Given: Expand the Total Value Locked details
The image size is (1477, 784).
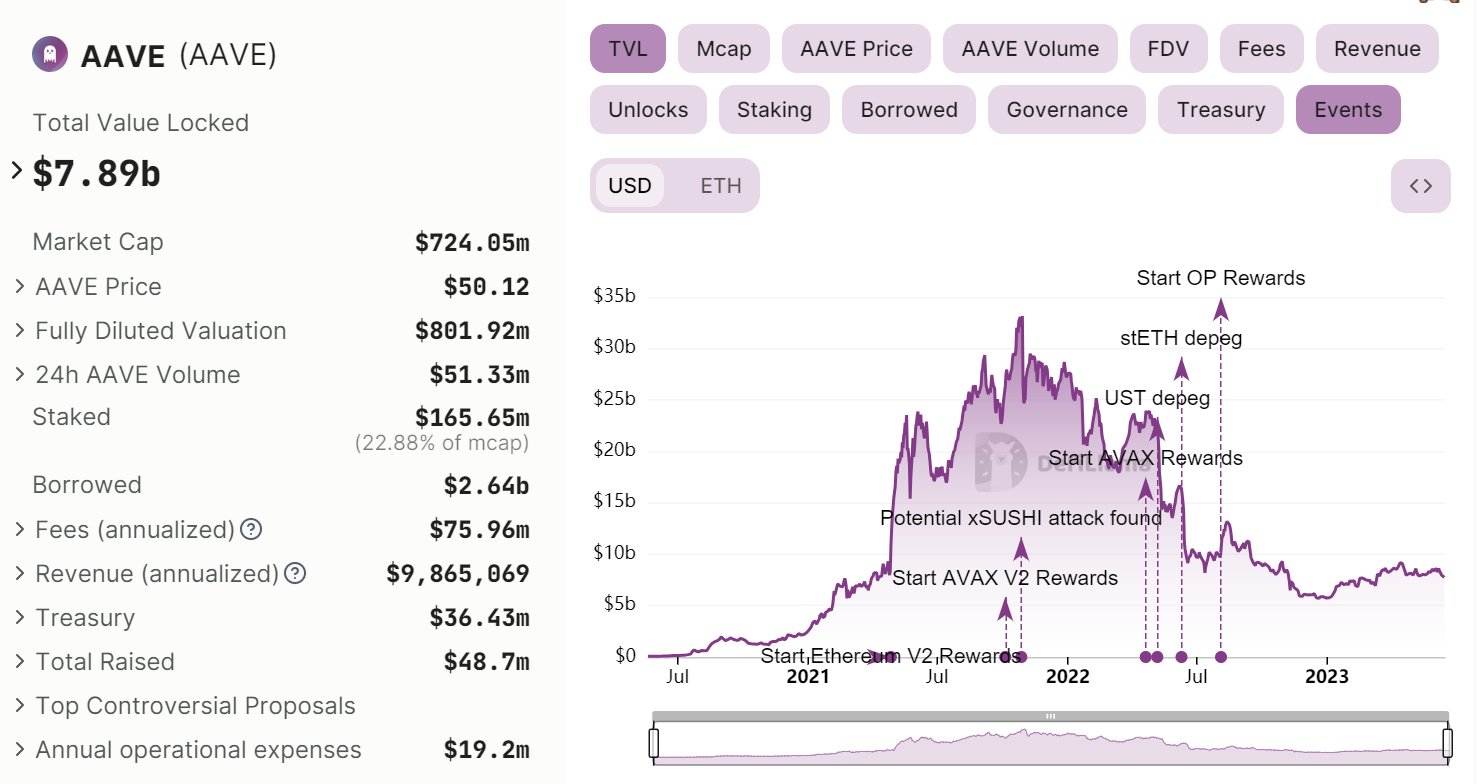Looking at the screenshot, I should click(16, 170).
